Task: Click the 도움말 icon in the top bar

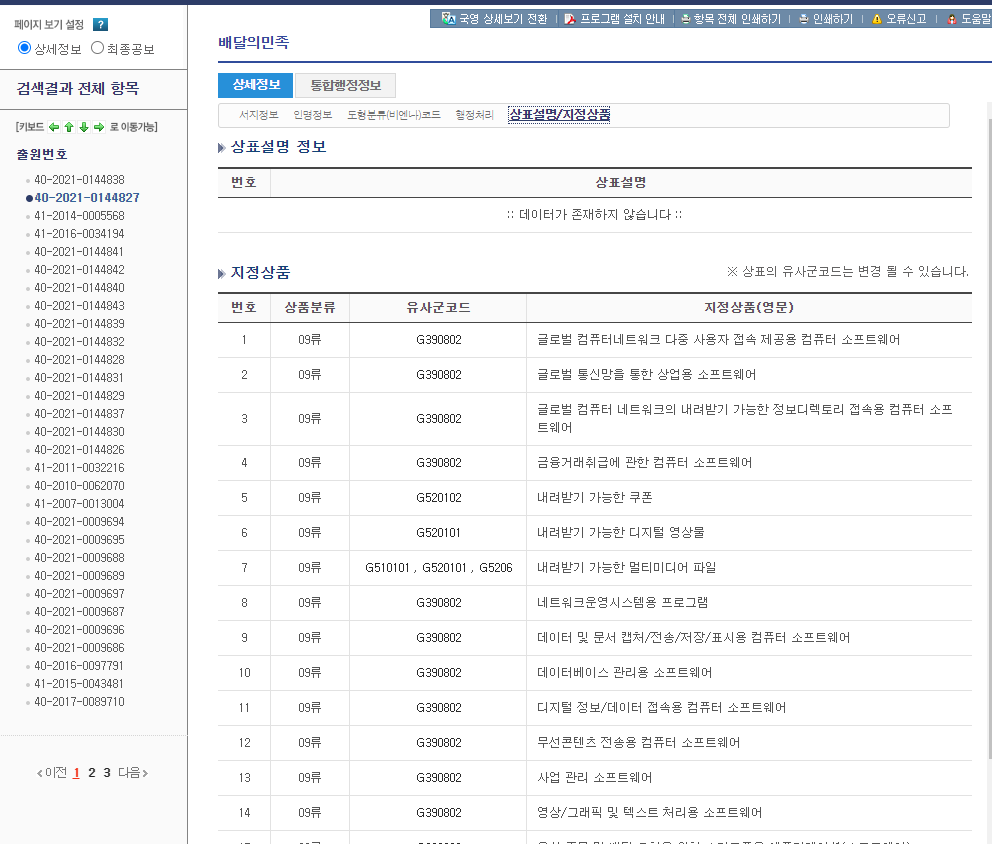Action: pos(952,19)
